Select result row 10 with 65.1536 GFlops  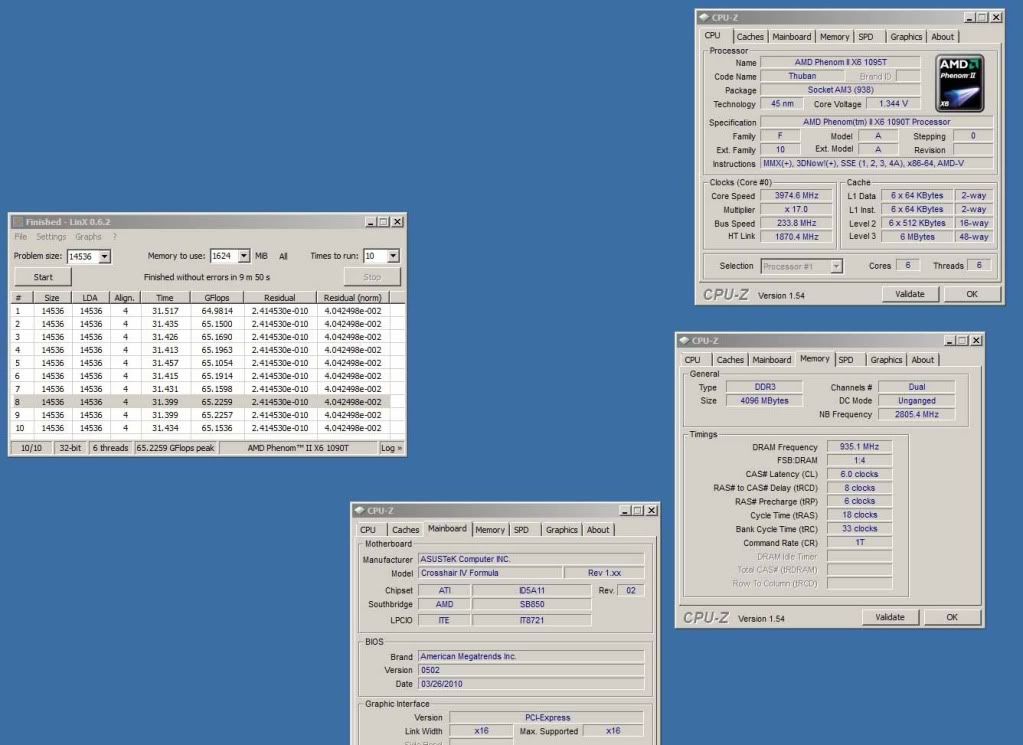point(201,428)
